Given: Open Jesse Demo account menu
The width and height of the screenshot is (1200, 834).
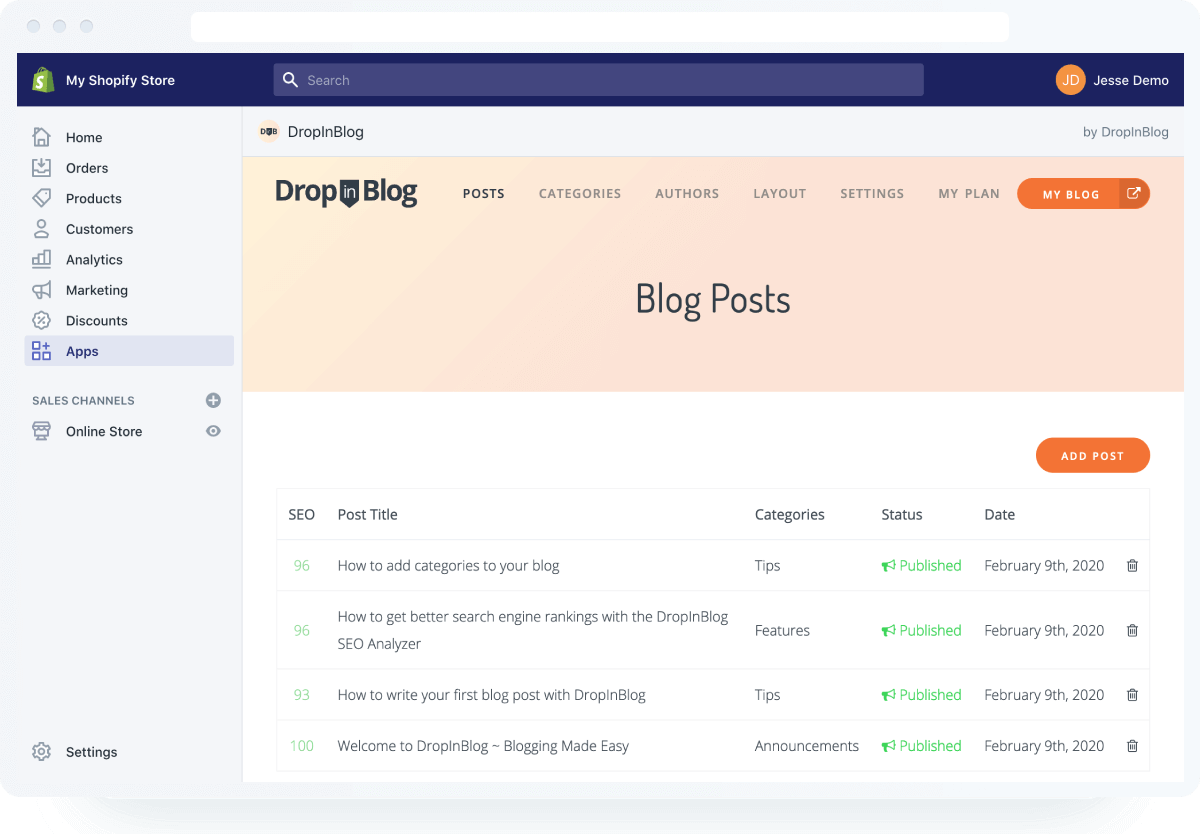Looking at the screenshot, I should 1112,80.
